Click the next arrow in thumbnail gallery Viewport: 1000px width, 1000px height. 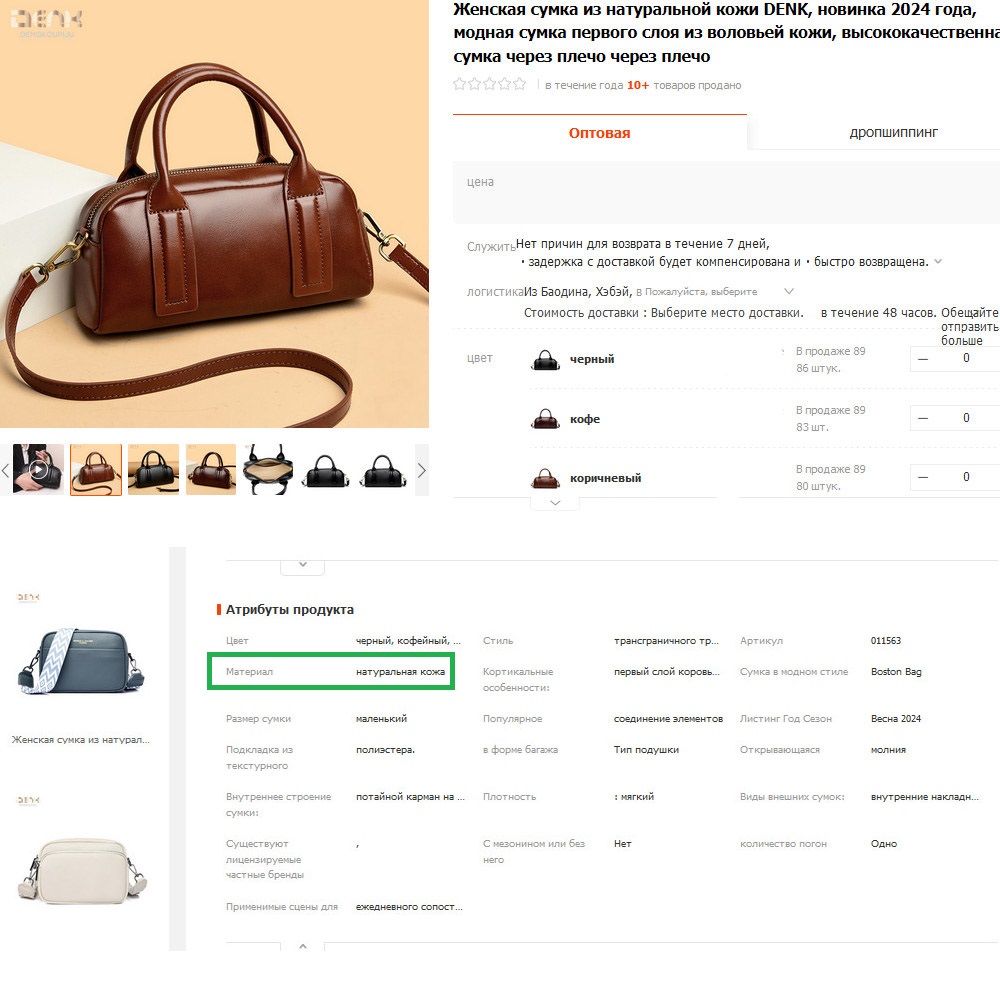click(421, 470)
